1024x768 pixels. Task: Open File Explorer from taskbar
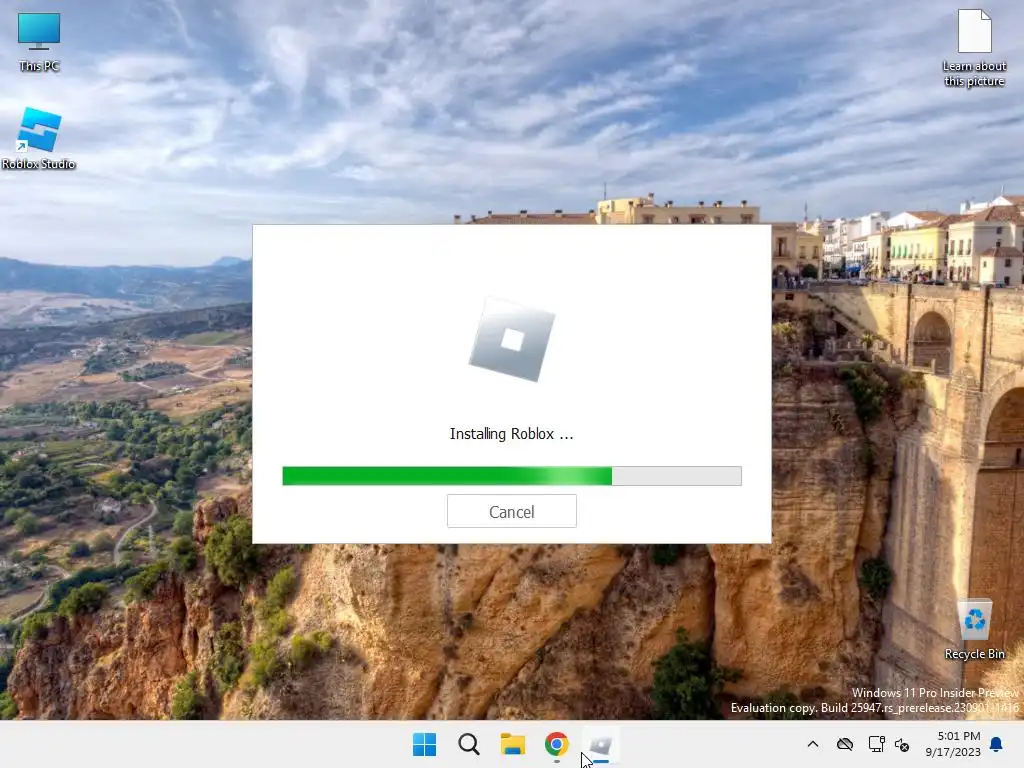tap(513, 744)
